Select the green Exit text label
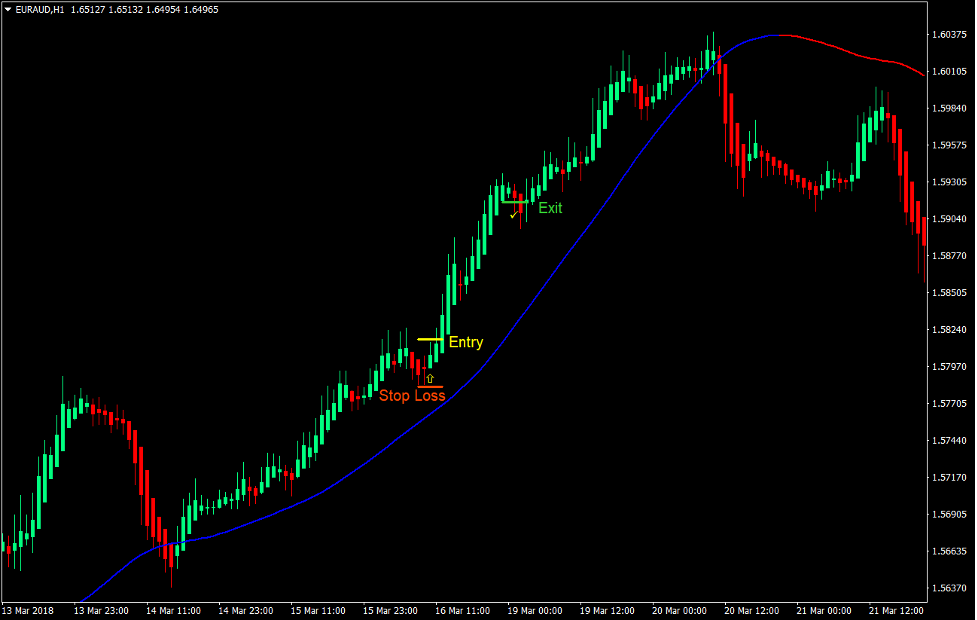The width and height of the screenshot is (977, 620). [x=550, y=208]
